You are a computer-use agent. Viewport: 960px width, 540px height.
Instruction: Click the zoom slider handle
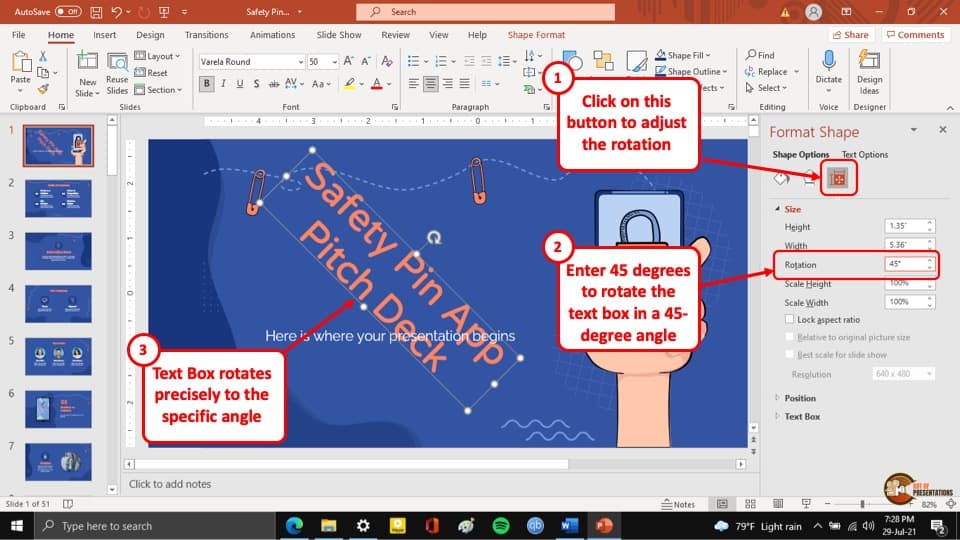coord(862,504)
